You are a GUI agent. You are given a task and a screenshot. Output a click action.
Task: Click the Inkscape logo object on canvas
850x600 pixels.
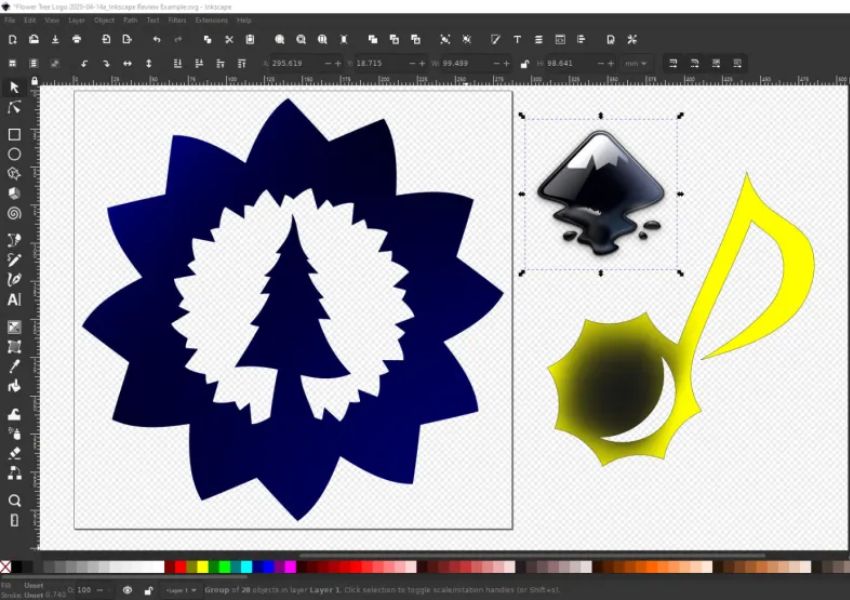coord(601,193)
